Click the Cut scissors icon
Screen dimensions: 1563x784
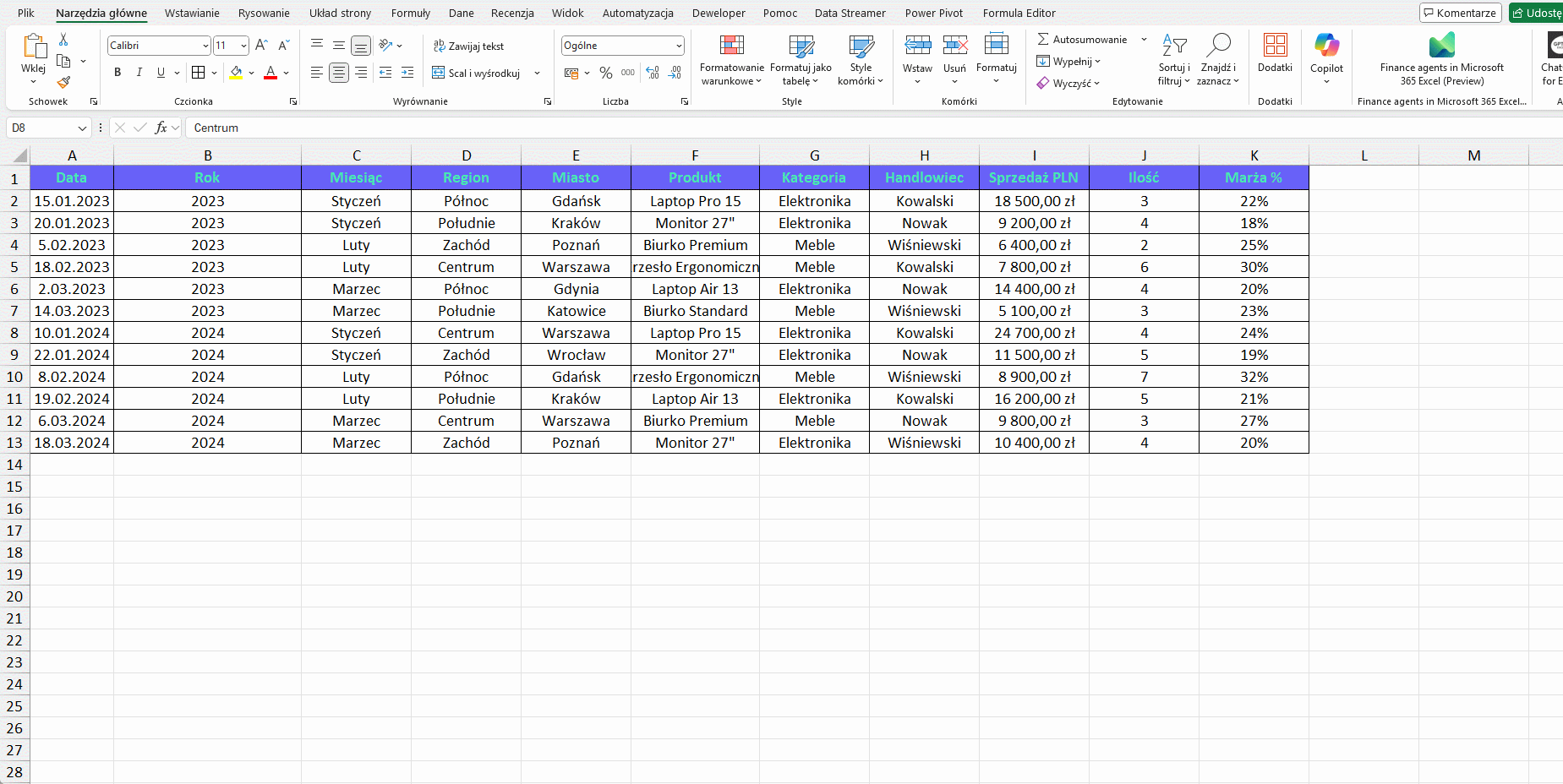[x=63, y=40]
